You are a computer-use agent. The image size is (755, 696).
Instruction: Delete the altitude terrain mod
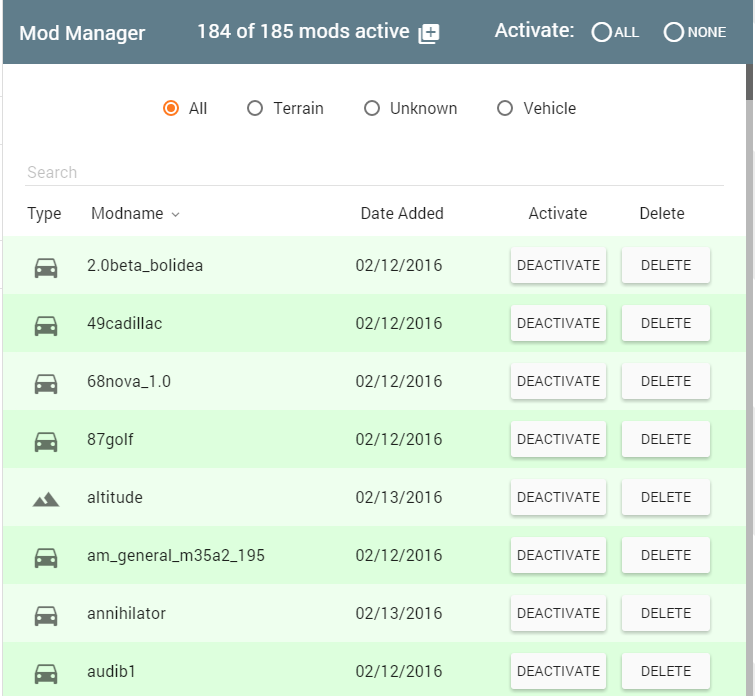(x=665, y=497)
